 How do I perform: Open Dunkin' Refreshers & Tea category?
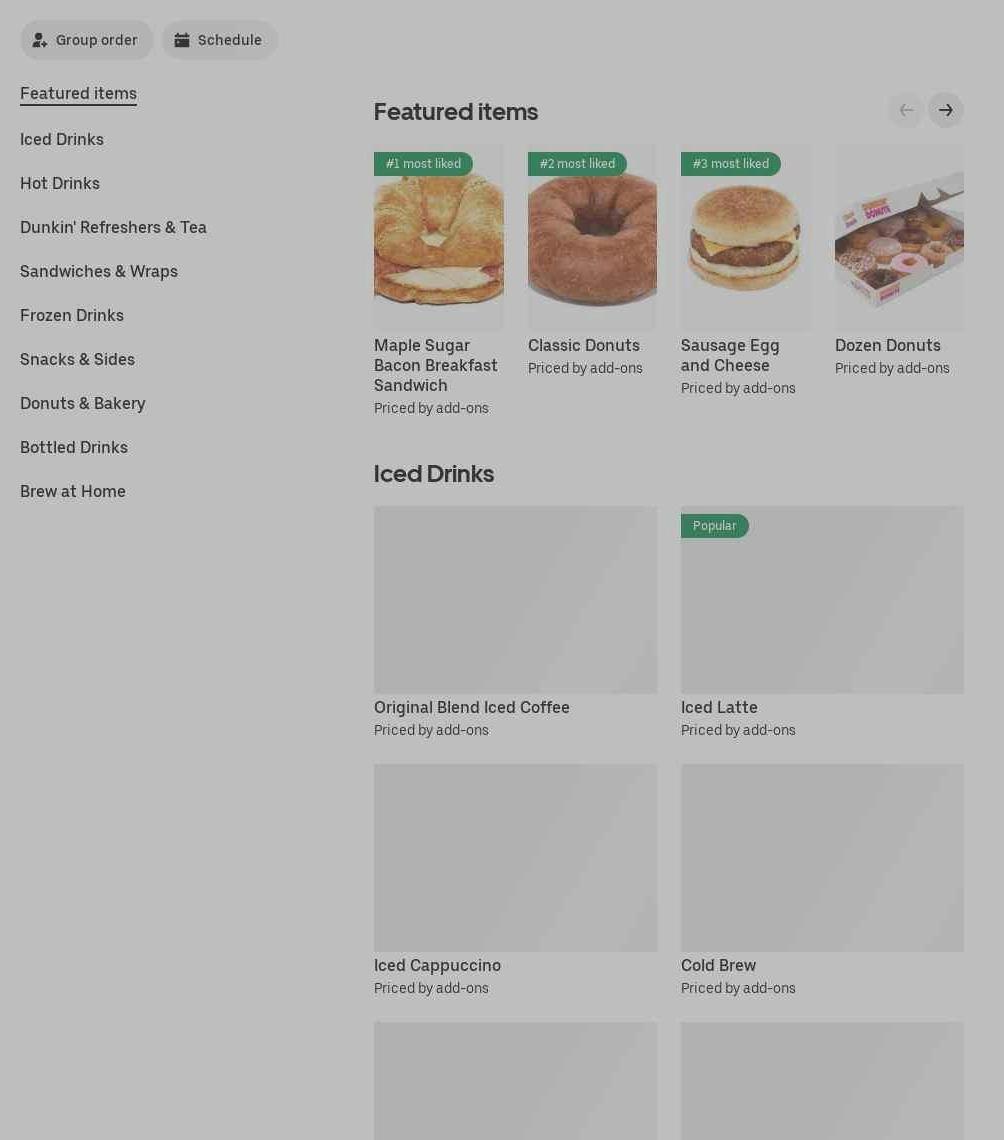(x=113, y=227)
